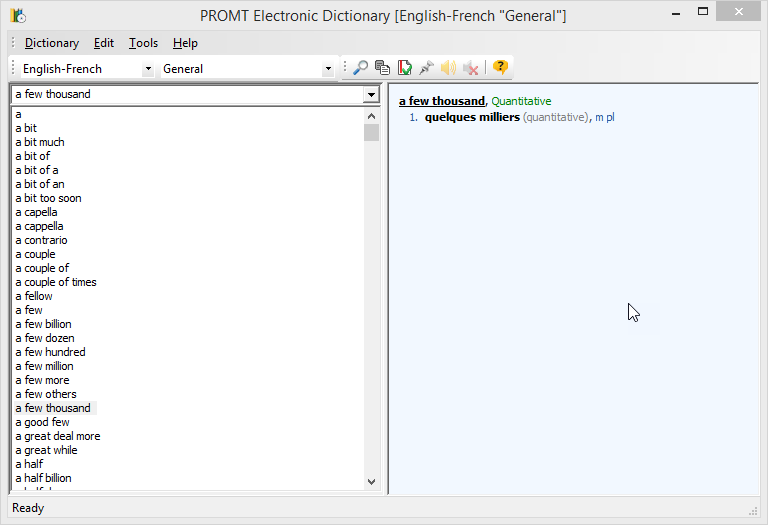Viewport: 768px width, 525px height.
Task: Select 'a great deal more' entry
Action: pos(58,436)
